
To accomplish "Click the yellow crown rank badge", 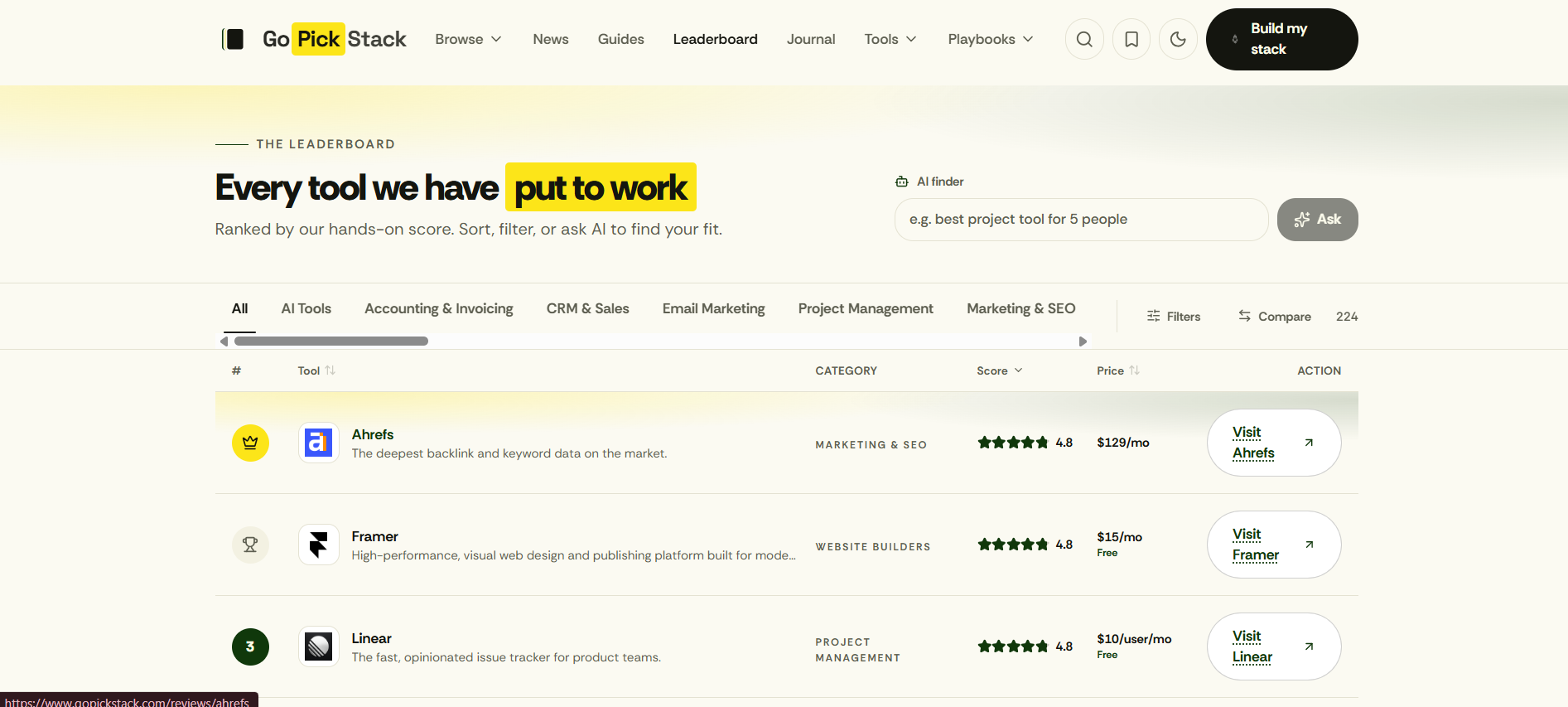I will [250, 443].
